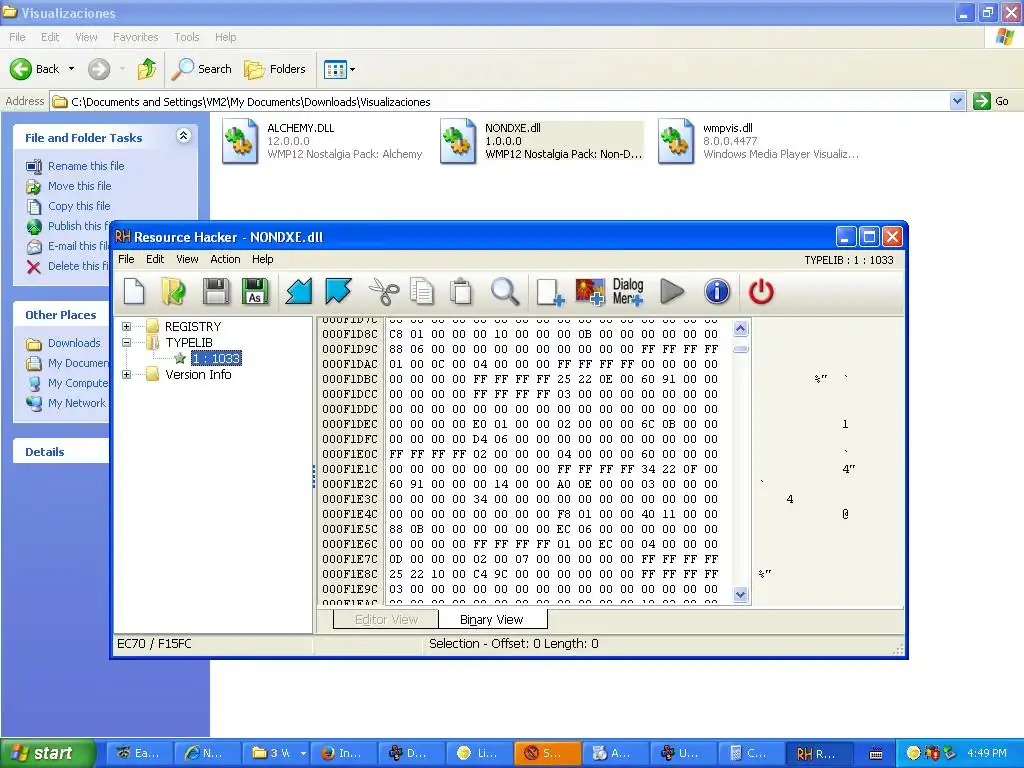This screenshot has height=768, width=1024.
Task: Click the ALCHEMY.DLL file icon
Action: (x=240, y=140)
